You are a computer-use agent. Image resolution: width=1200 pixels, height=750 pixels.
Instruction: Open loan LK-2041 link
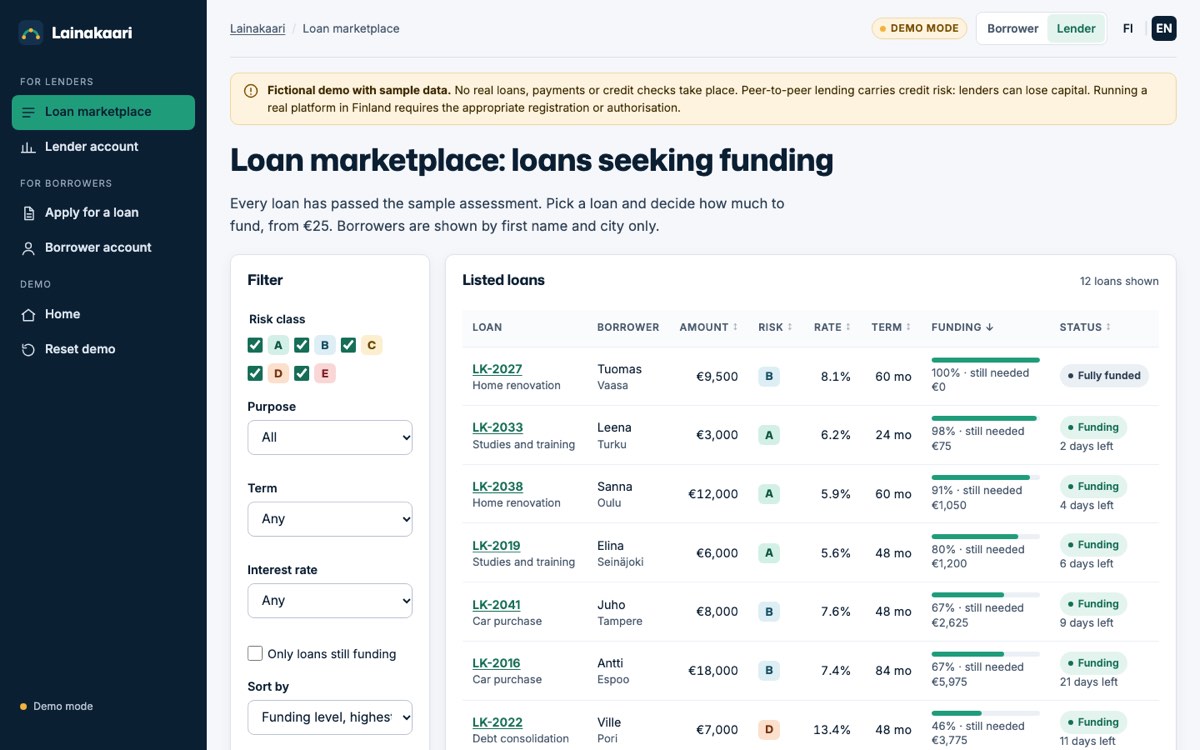point(496,604)
